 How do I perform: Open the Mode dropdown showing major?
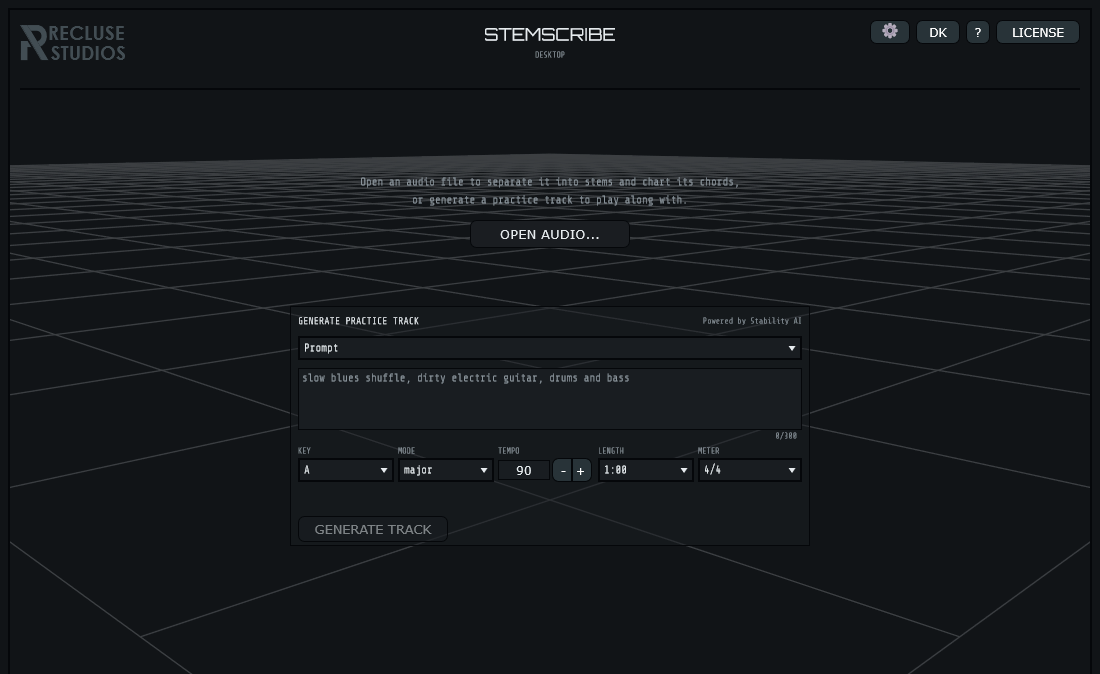point(445,470)
